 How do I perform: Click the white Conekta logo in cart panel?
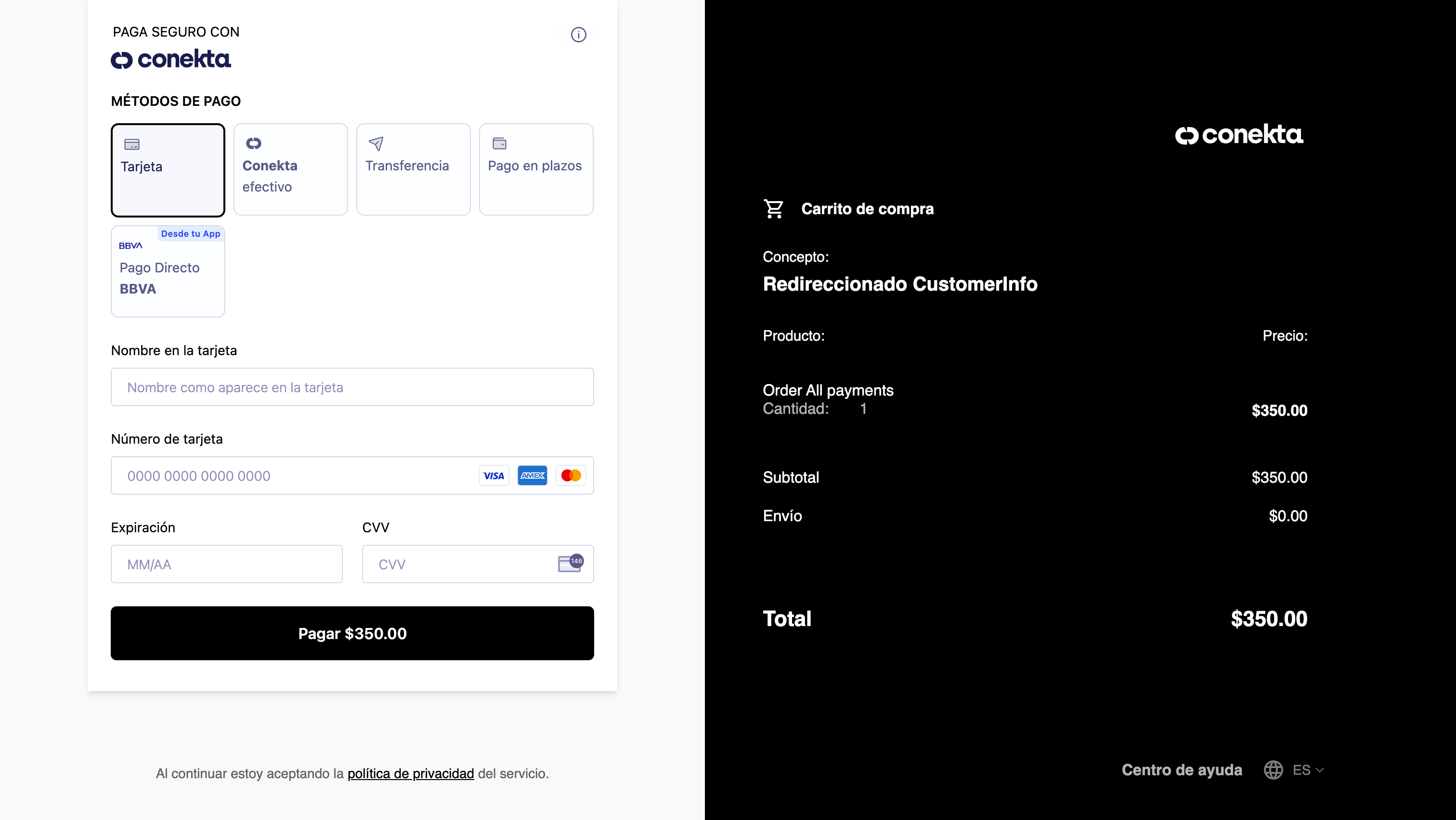click(x=1239, y=134)
